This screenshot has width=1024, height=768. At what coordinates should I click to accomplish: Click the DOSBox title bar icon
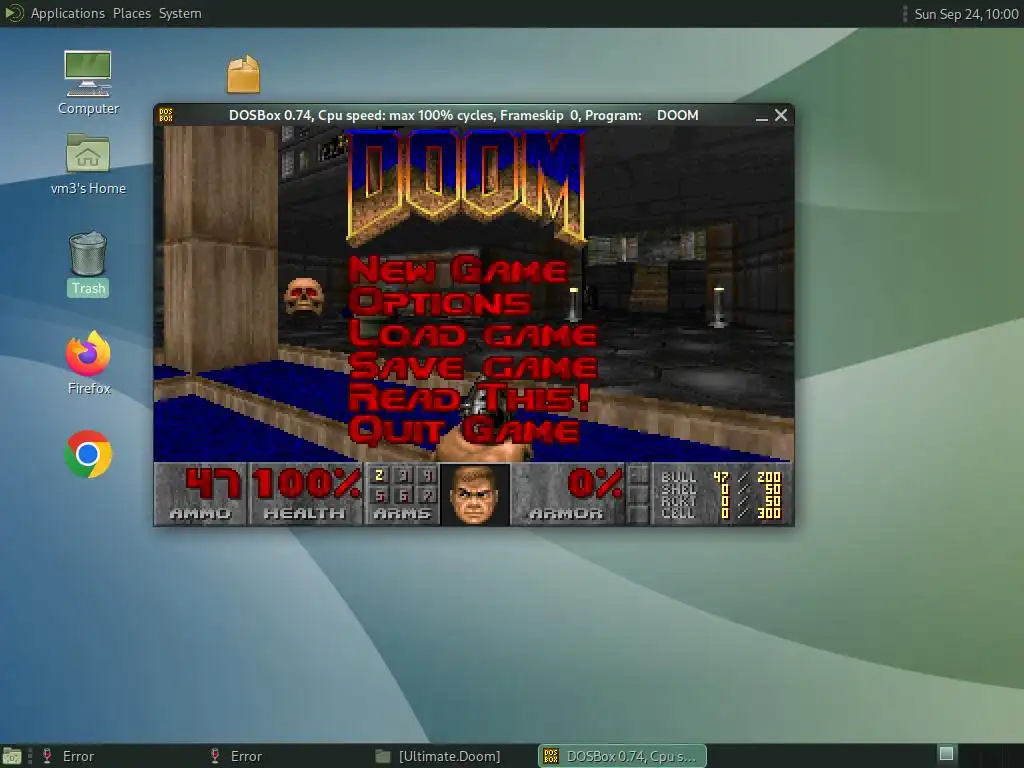166,115
